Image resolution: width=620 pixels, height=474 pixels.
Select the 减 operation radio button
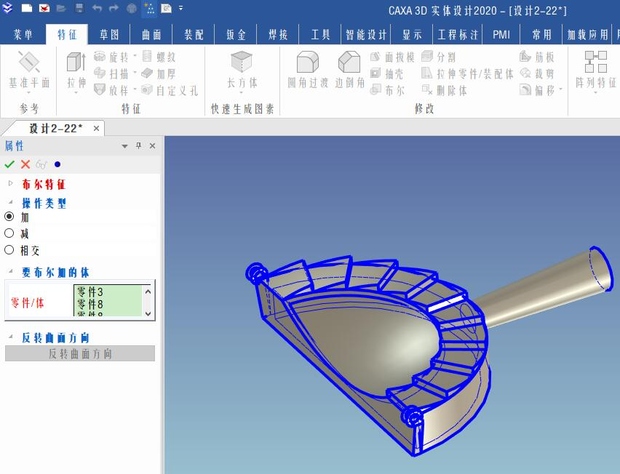click(x=9, y=233)
